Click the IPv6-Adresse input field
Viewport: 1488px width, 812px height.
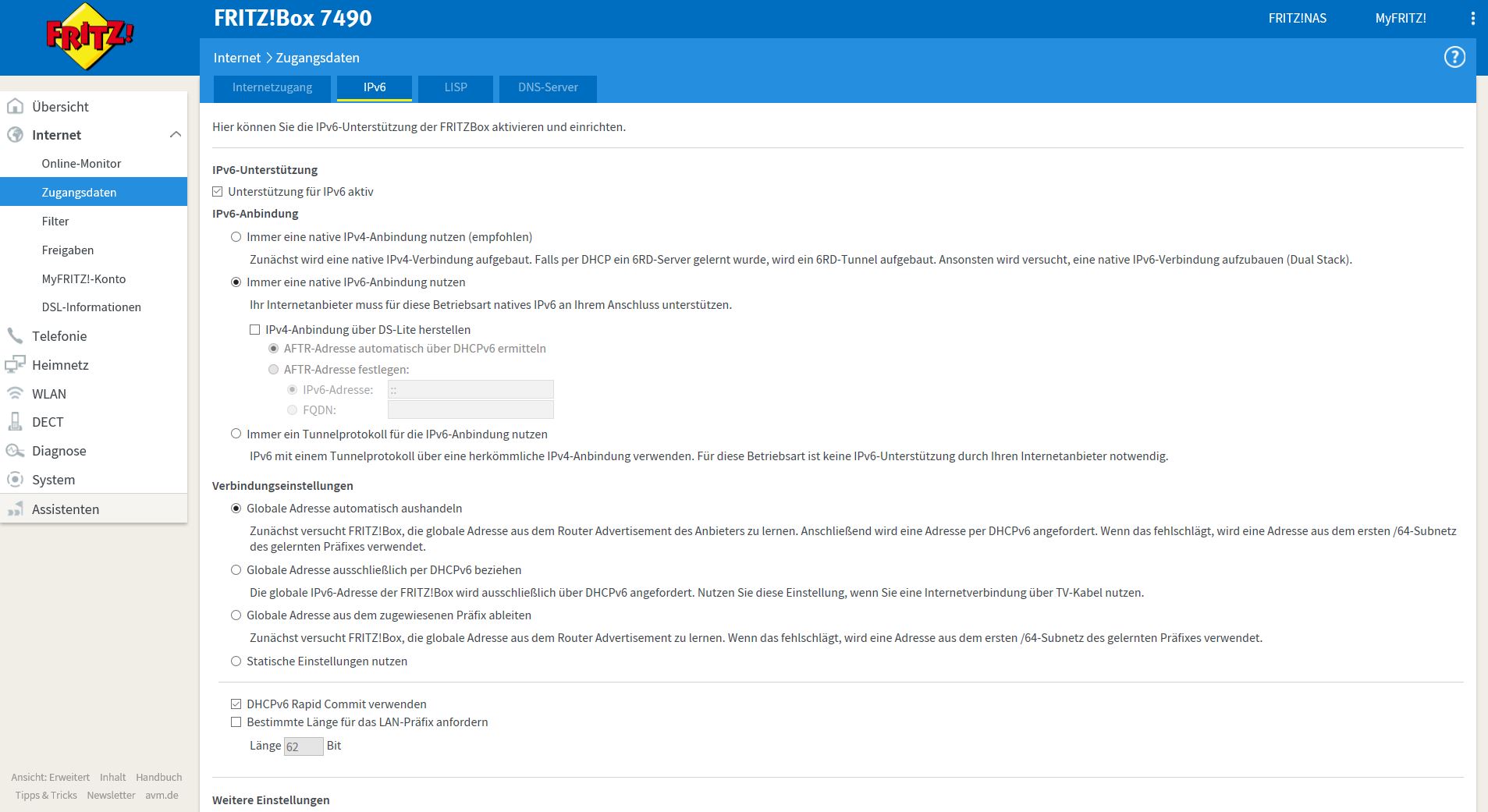pos(471,389)
